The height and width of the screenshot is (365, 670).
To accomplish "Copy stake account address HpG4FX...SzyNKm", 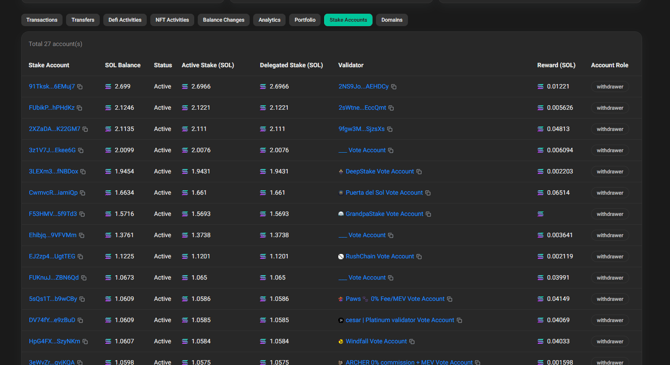I will tap(85, 341).
